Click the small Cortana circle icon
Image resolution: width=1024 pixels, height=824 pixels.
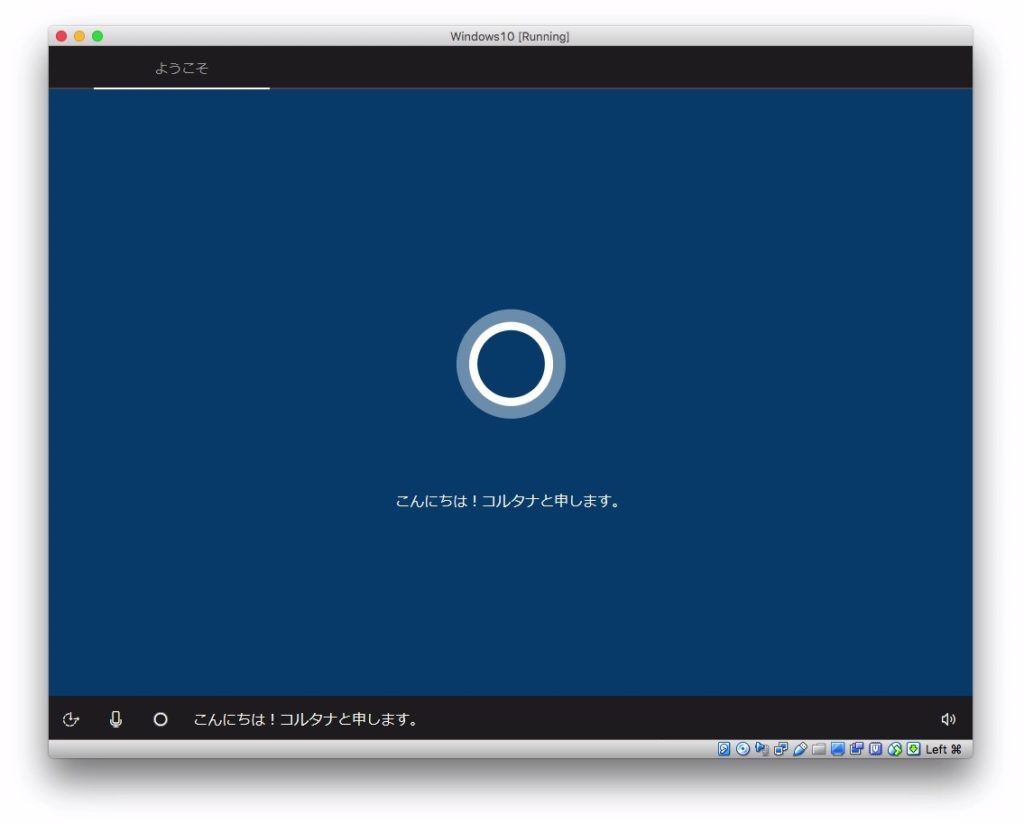click(160, 719)
